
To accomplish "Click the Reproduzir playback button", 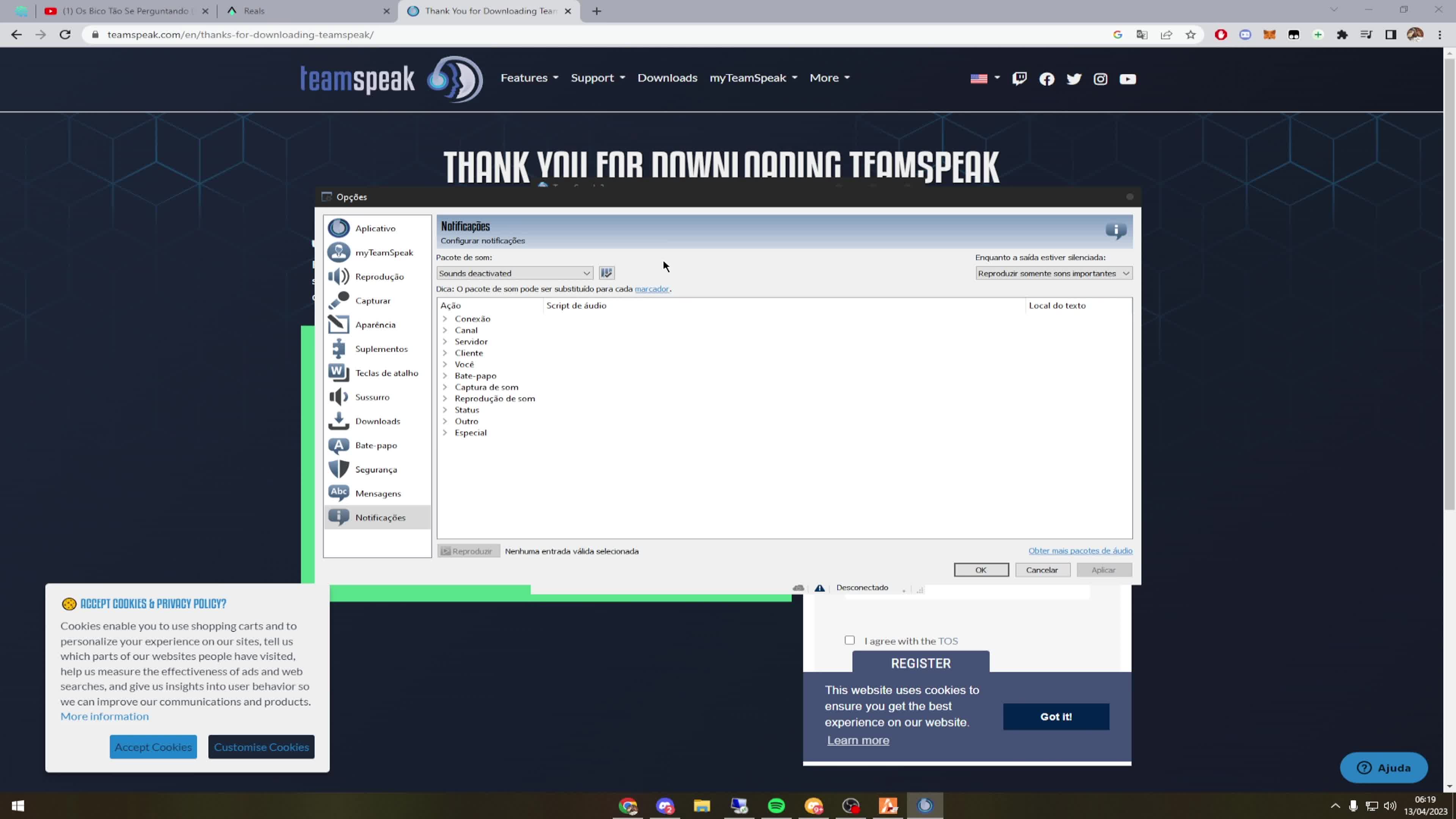I will click(468, 551).
